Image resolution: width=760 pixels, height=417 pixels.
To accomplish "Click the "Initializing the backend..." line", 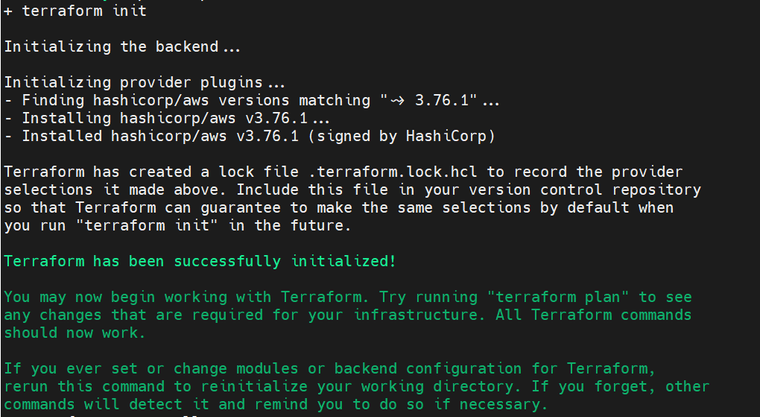I will 122,47.
